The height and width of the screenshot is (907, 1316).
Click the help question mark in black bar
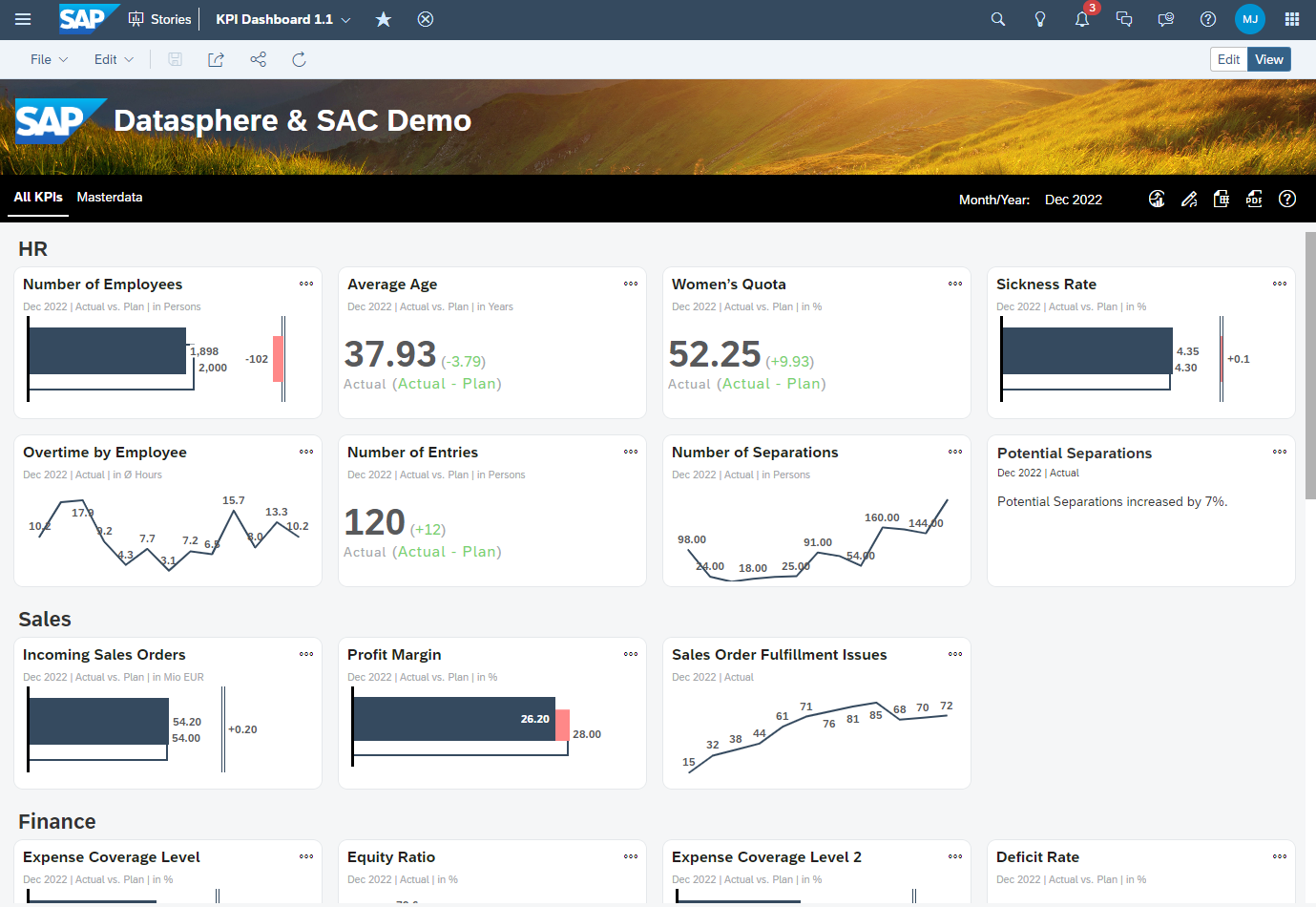coord(1287,199)
